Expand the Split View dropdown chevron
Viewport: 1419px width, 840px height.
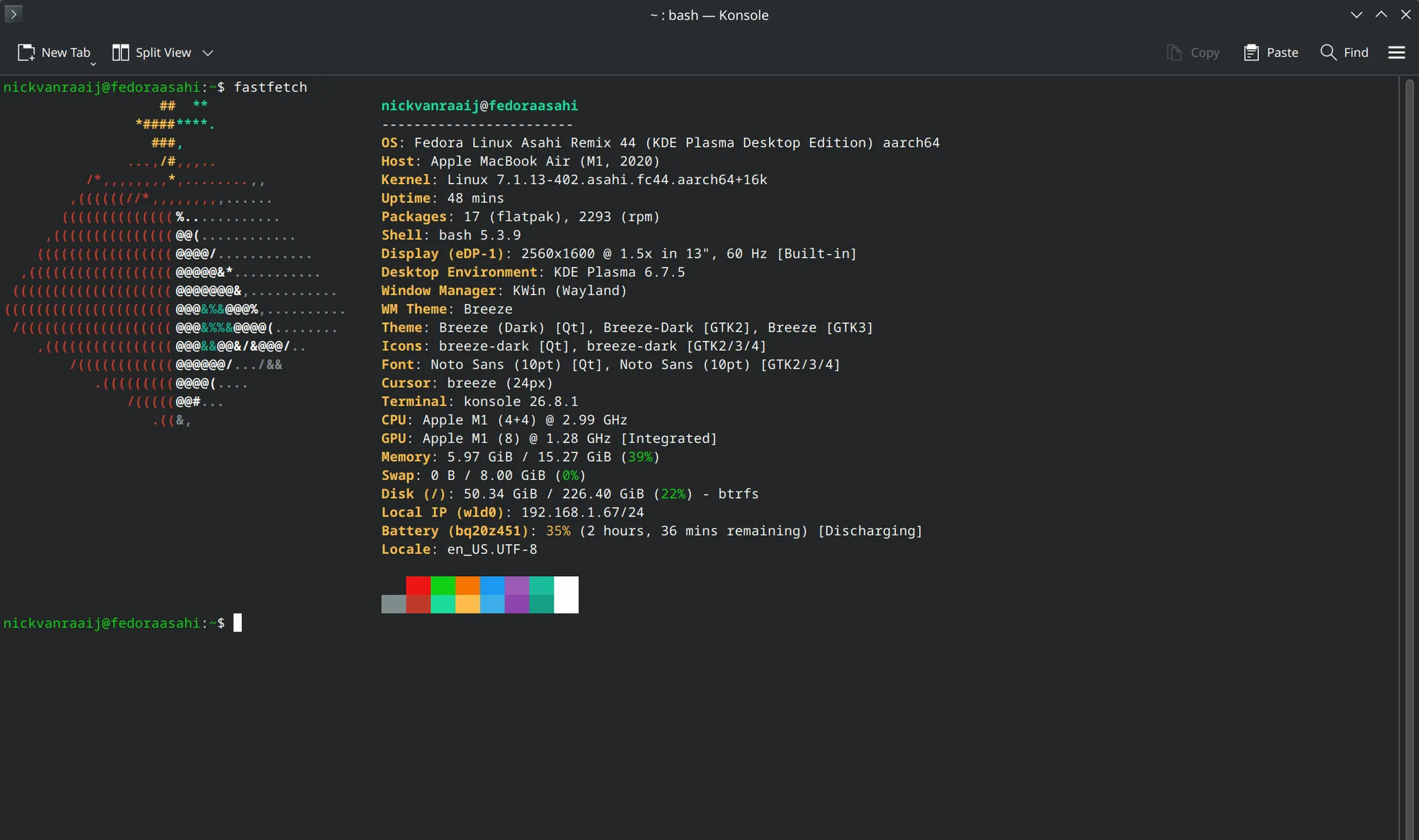(x=208, y=53)
